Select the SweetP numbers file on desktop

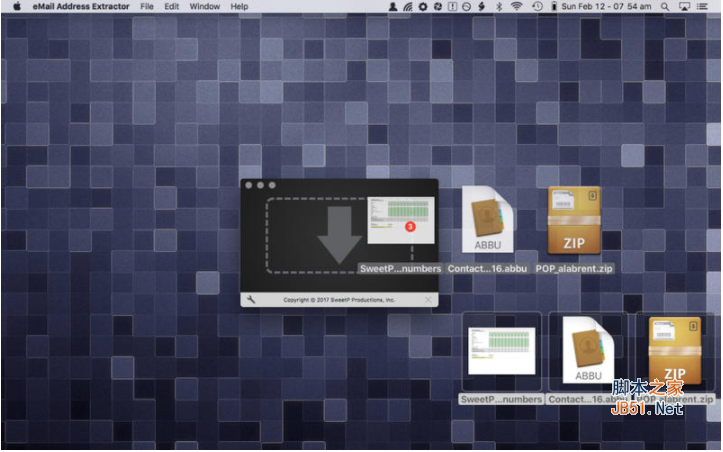tap(501, 352)
